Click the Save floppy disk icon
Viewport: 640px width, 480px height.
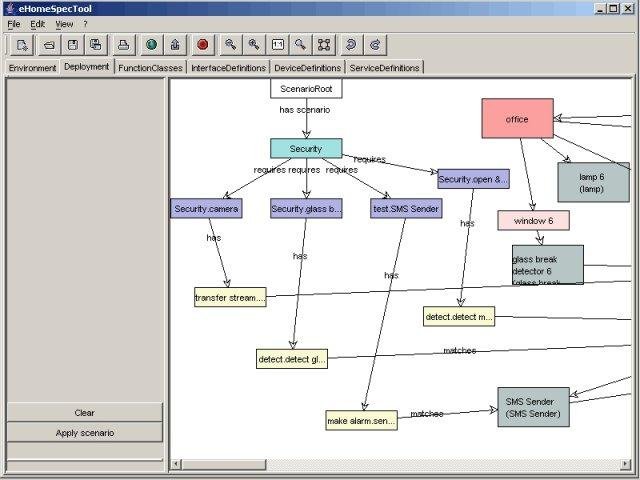pyautogui.click(x=73, y=44)
